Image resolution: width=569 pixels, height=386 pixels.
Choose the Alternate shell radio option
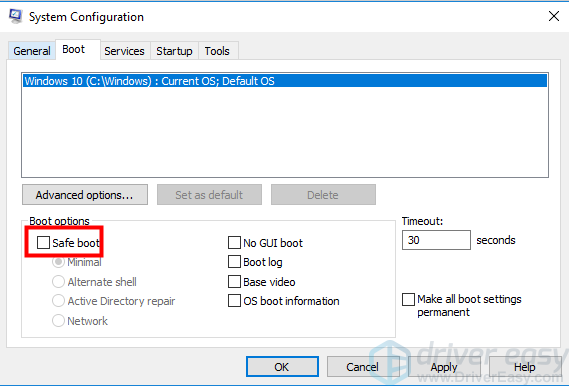(x=58, y=282)
